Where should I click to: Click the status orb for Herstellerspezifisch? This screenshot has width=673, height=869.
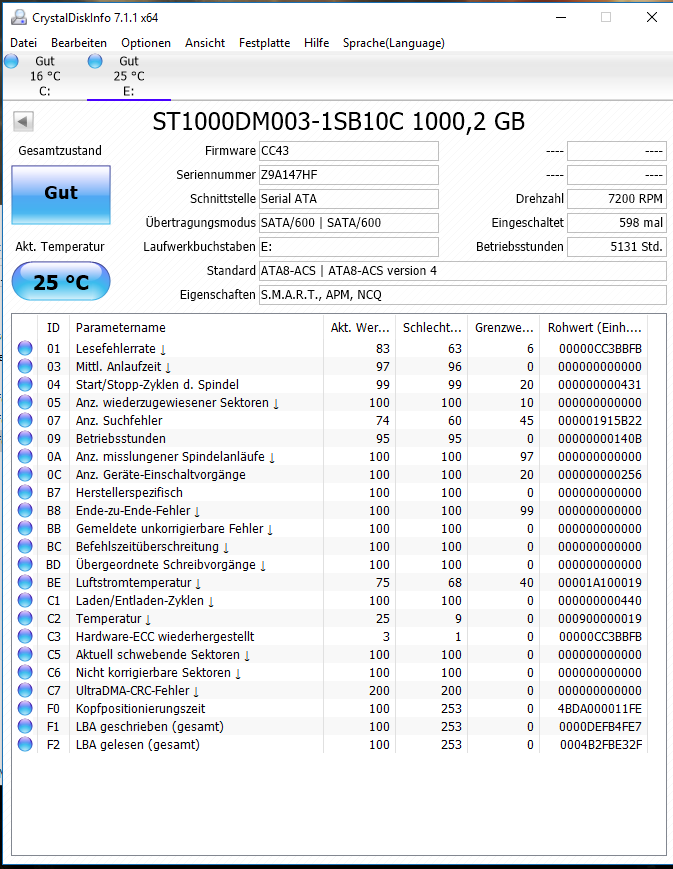pos(25,492)
